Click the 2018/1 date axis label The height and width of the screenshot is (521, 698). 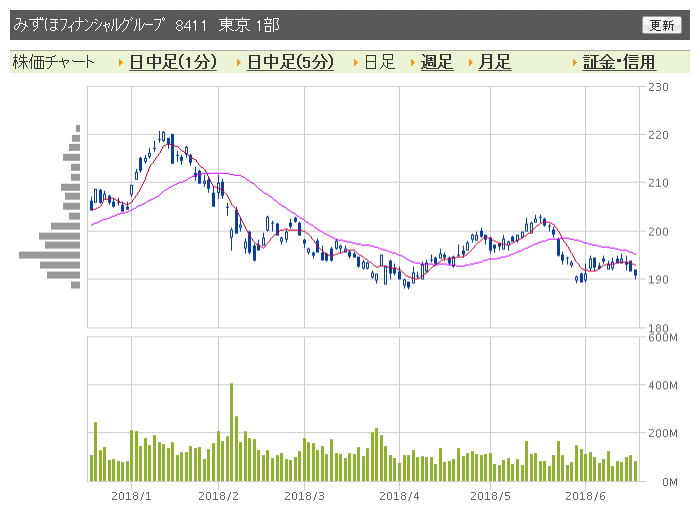131,496
